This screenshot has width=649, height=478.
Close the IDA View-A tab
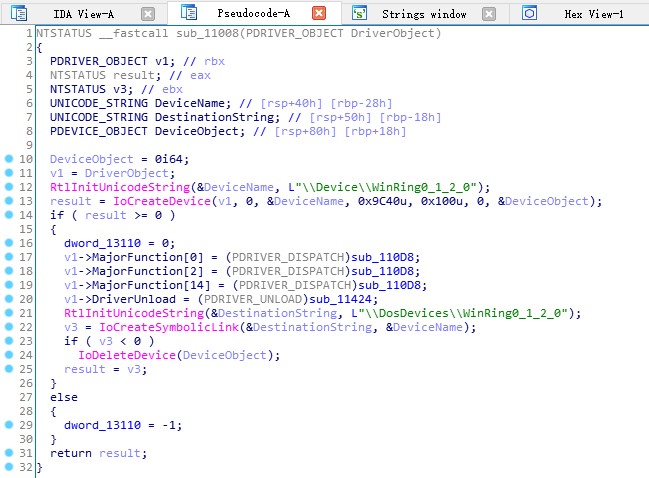tap(147, 14)
